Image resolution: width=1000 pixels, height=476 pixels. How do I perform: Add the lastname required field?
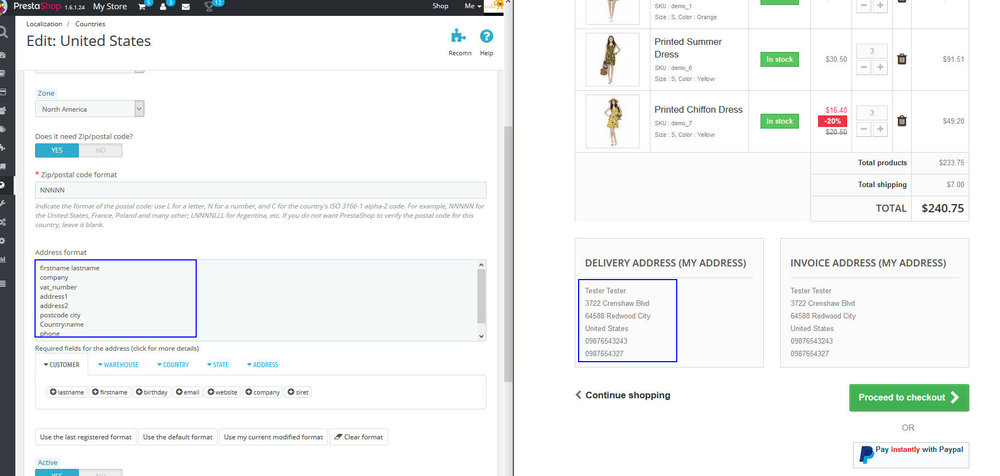[67, 392]
